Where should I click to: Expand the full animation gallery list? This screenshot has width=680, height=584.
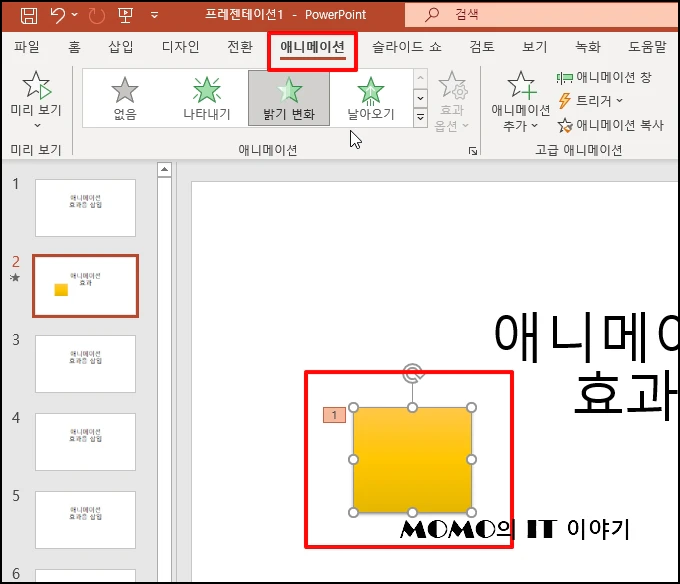(420, 117)
